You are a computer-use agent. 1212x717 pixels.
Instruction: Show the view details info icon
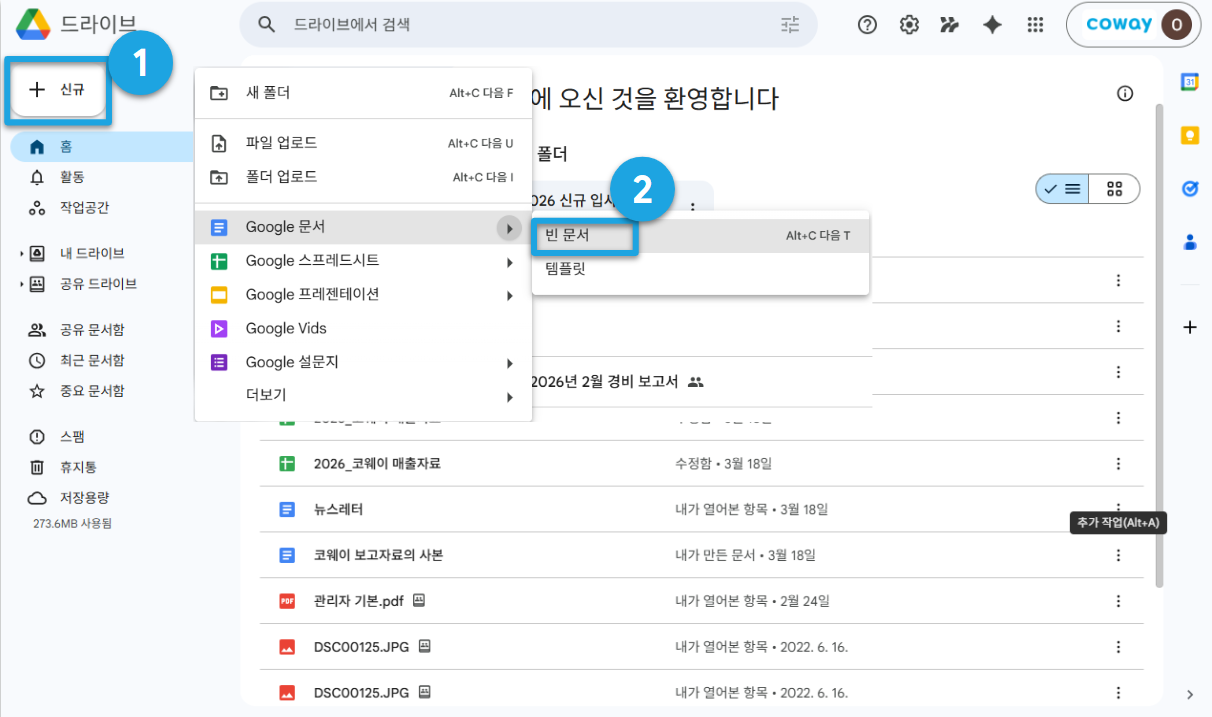pos(1125,94)
